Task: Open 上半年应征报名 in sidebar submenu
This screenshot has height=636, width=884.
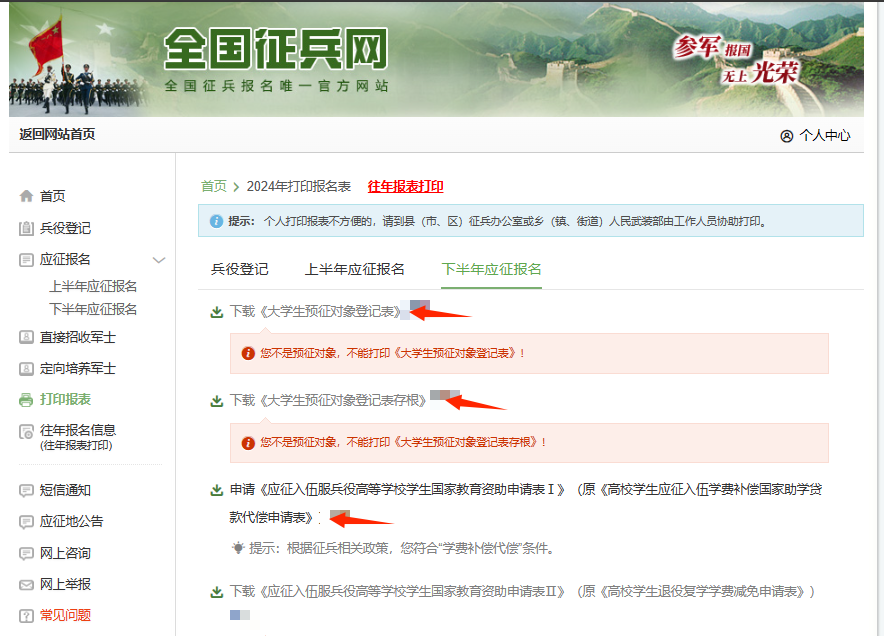Action: pos(93,286)
